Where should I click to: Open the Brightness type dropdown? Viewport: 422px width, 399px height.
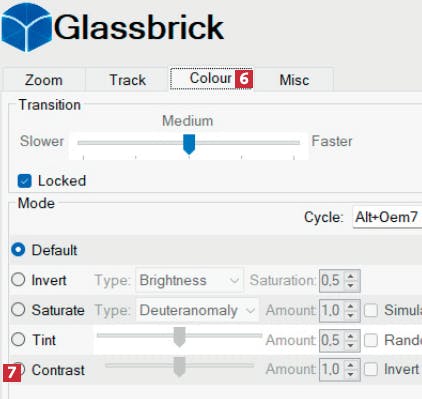pos(189,280)
